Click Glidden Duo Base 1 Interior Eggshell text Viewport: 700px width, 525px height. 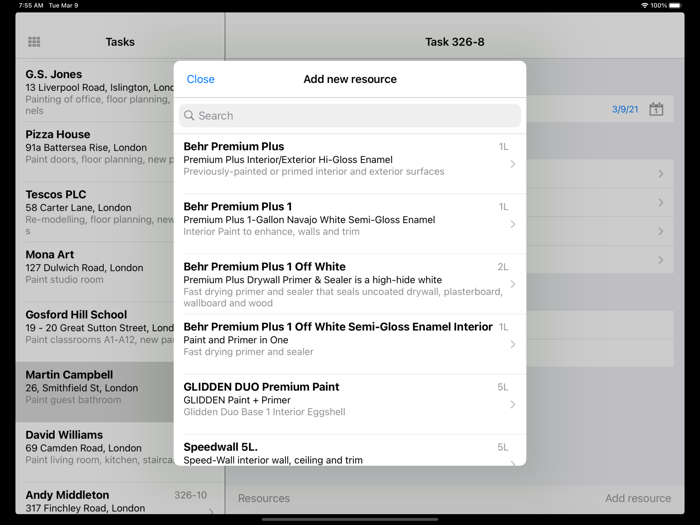point(264,412)
